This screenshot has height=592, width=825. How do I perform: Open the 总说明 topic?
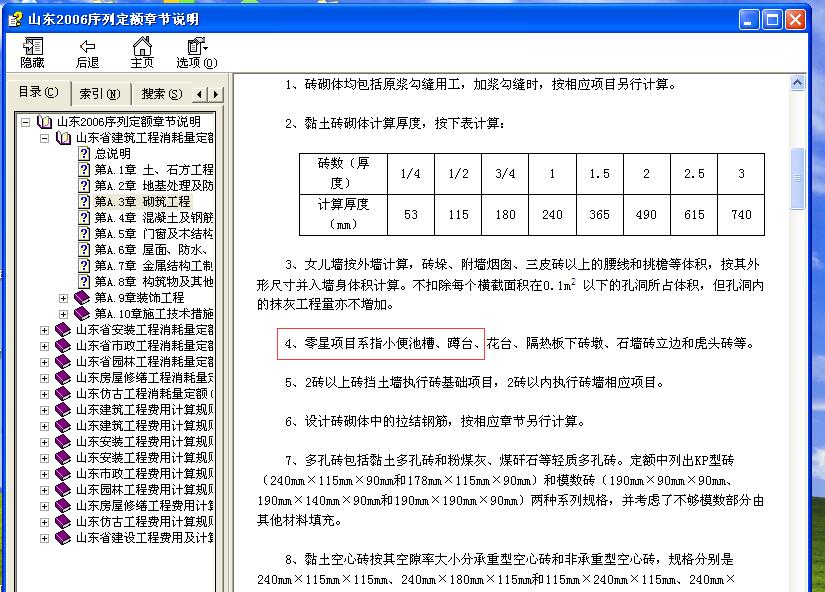click(x=113, y=154)
